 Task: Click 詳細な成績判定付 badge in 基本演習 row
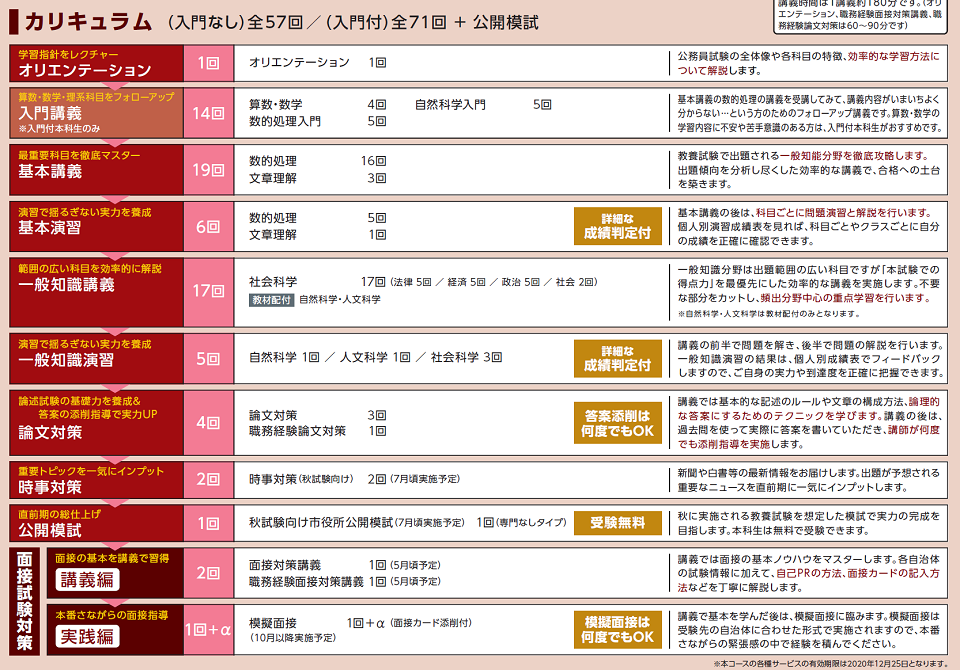pos(617,226)
